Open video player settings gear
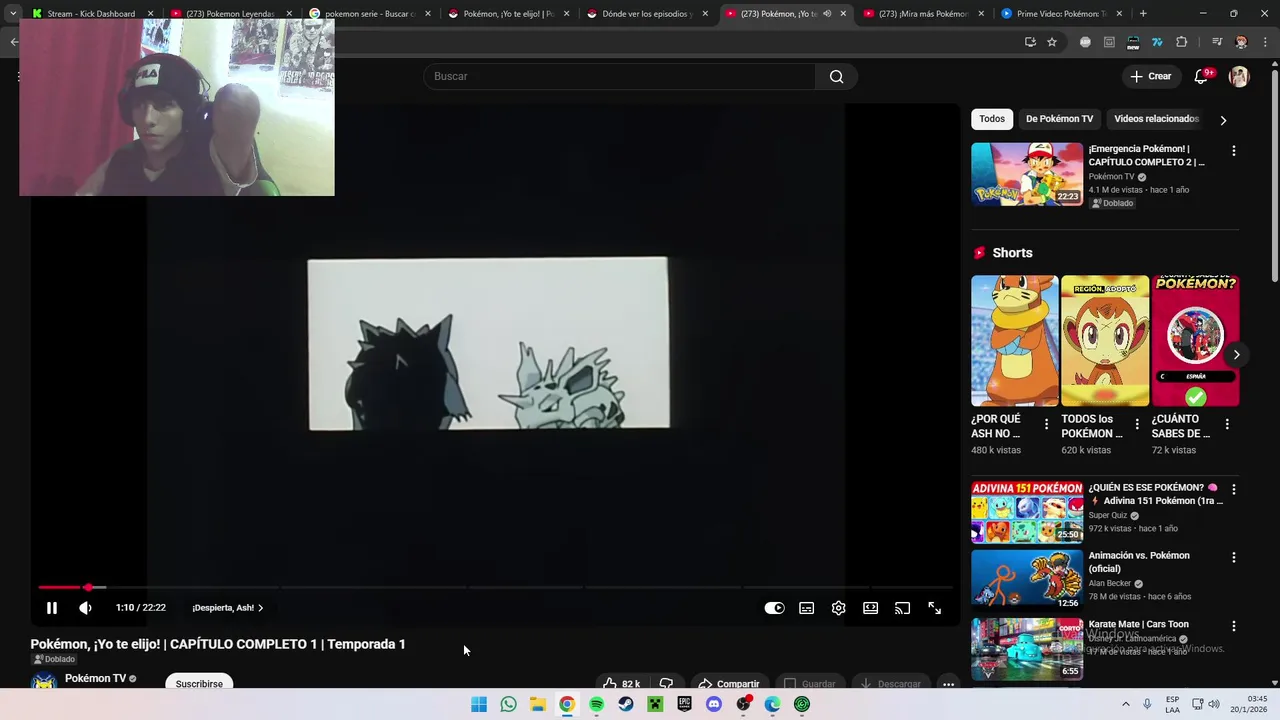1280x720 pixels. (x=838, y=608)
